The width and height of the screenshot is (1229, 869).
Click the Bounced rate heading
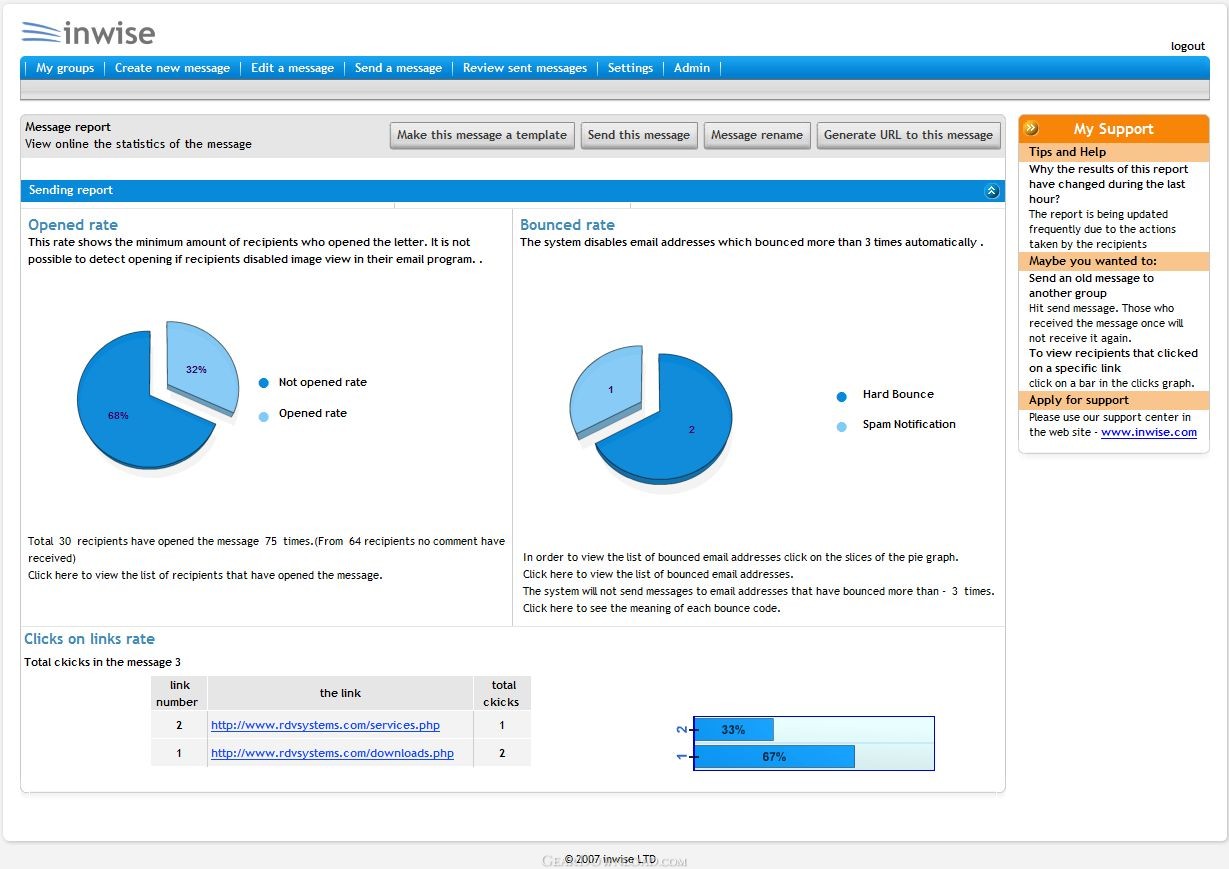pyautogui.click(x=567, y=225)
